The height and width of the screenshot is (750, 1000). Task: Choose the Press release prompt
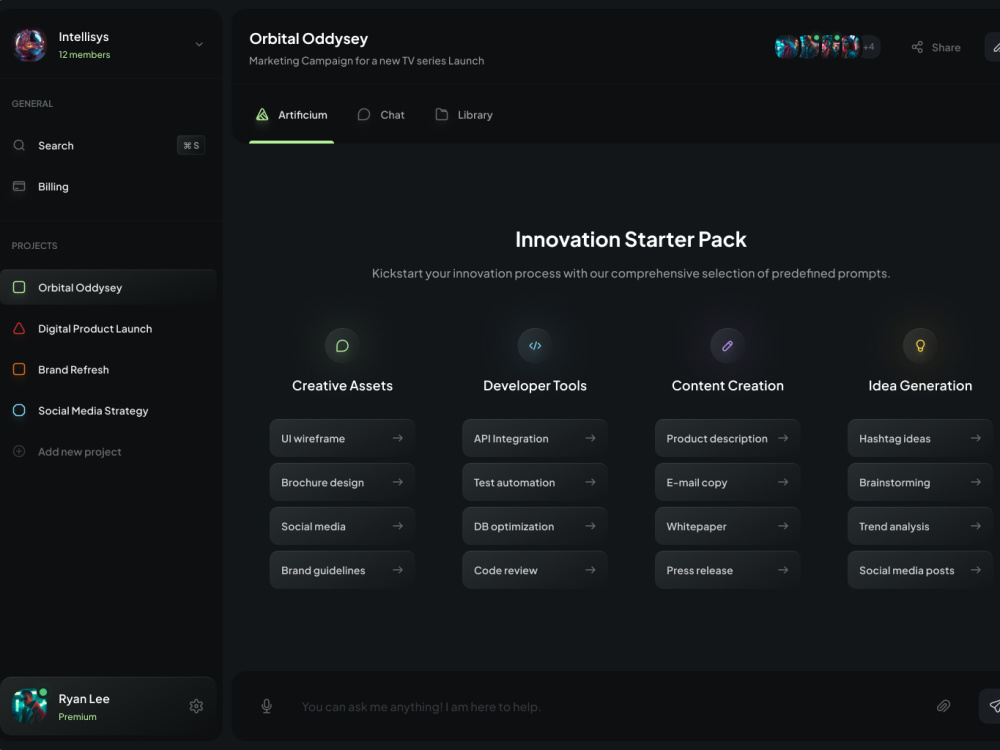tap(728, 570)
